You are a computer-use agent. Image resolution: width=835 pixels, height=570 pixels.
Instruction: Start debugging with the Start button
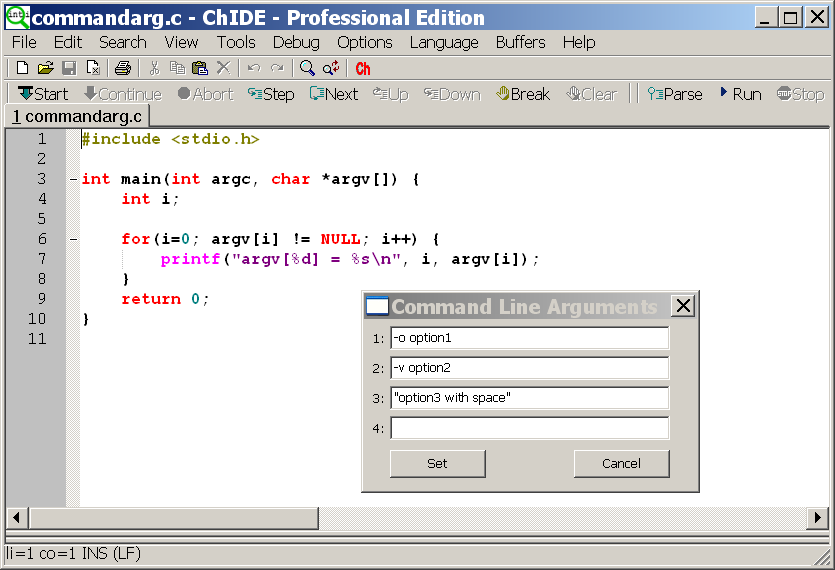point(43,94)
